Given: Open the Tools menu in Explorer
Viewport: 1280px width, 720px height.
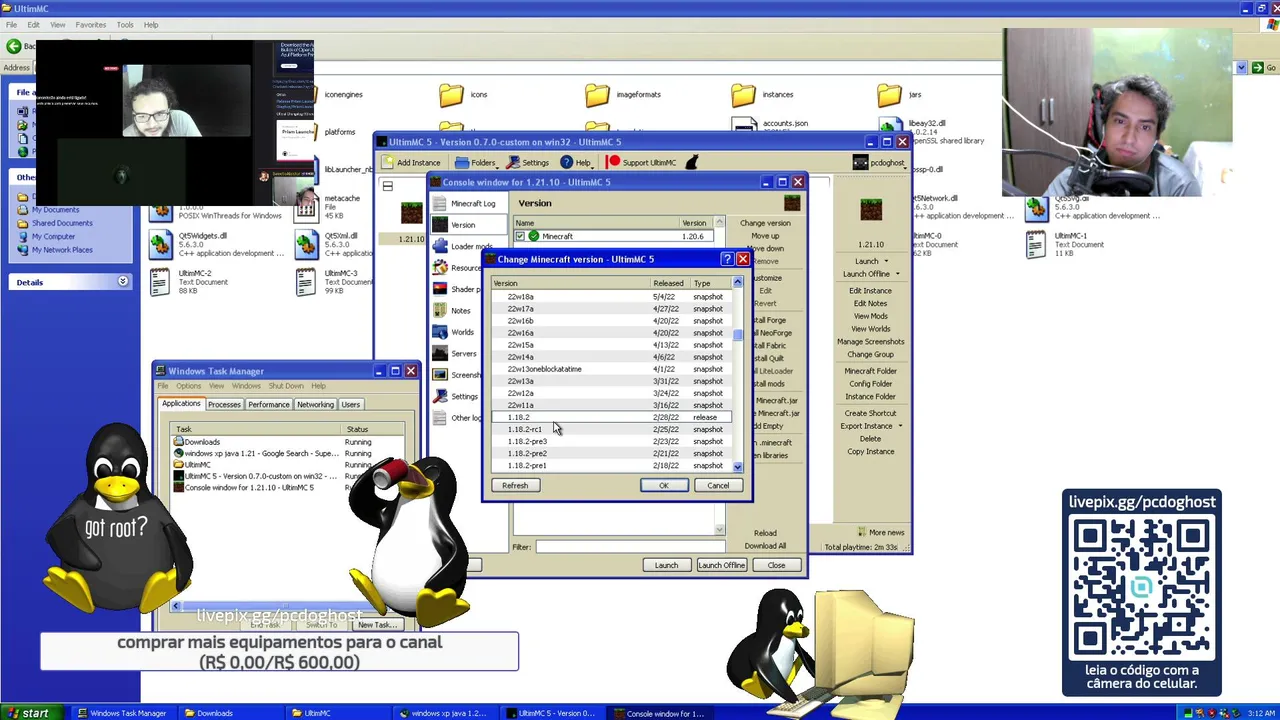Looking at the screenshot, I should pos(125,24).
